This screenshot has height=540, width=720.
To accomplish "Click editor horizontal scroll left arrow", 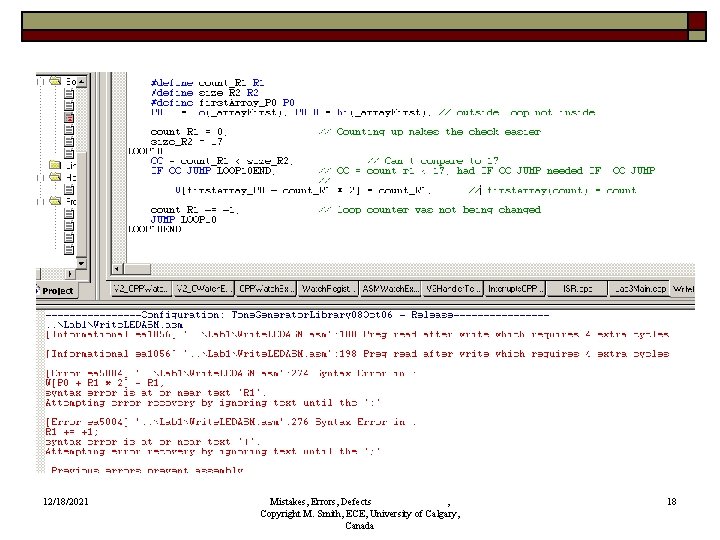I will (117, 269).
